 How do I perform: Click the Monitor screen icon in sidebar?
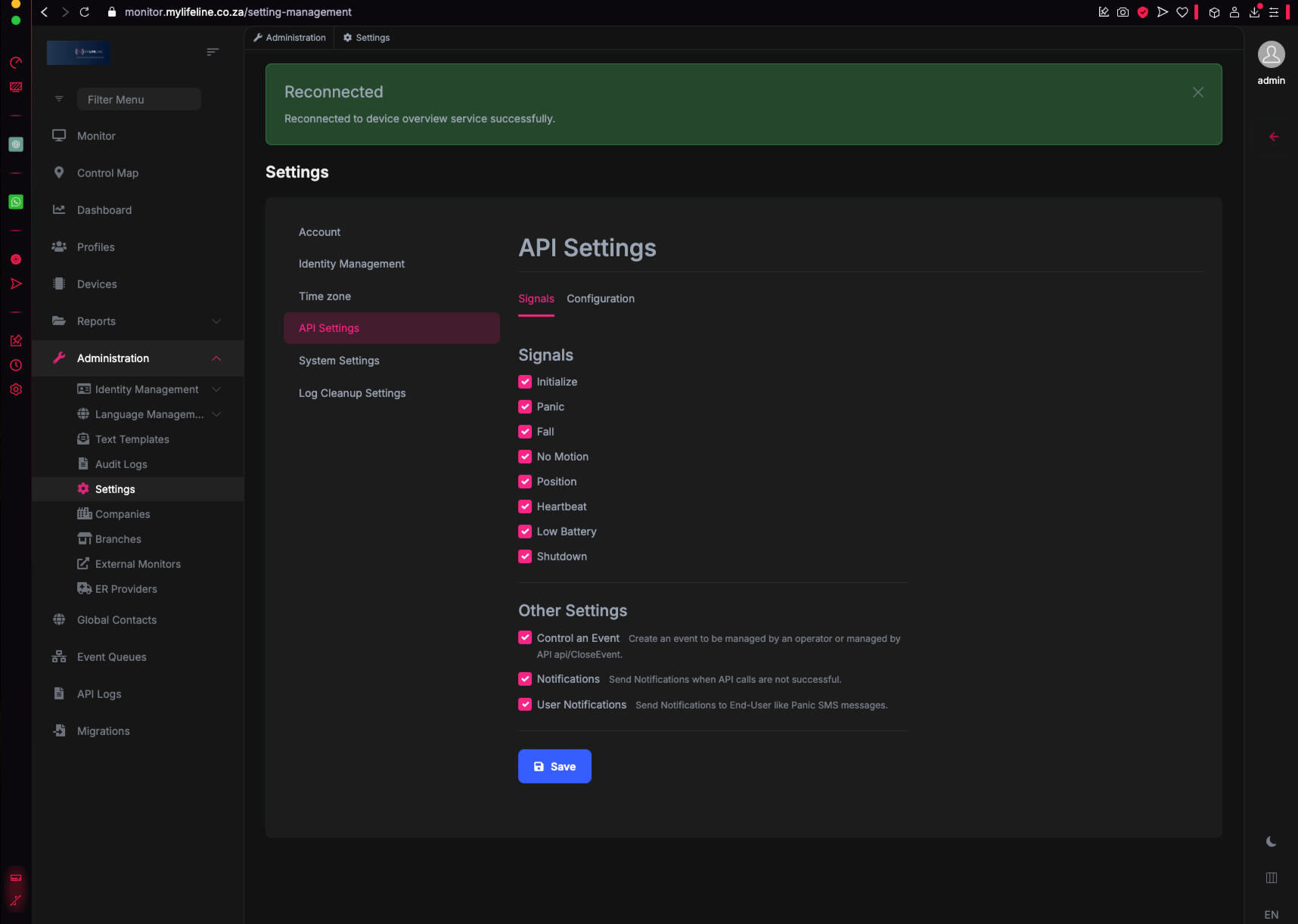tap(59, 135)
